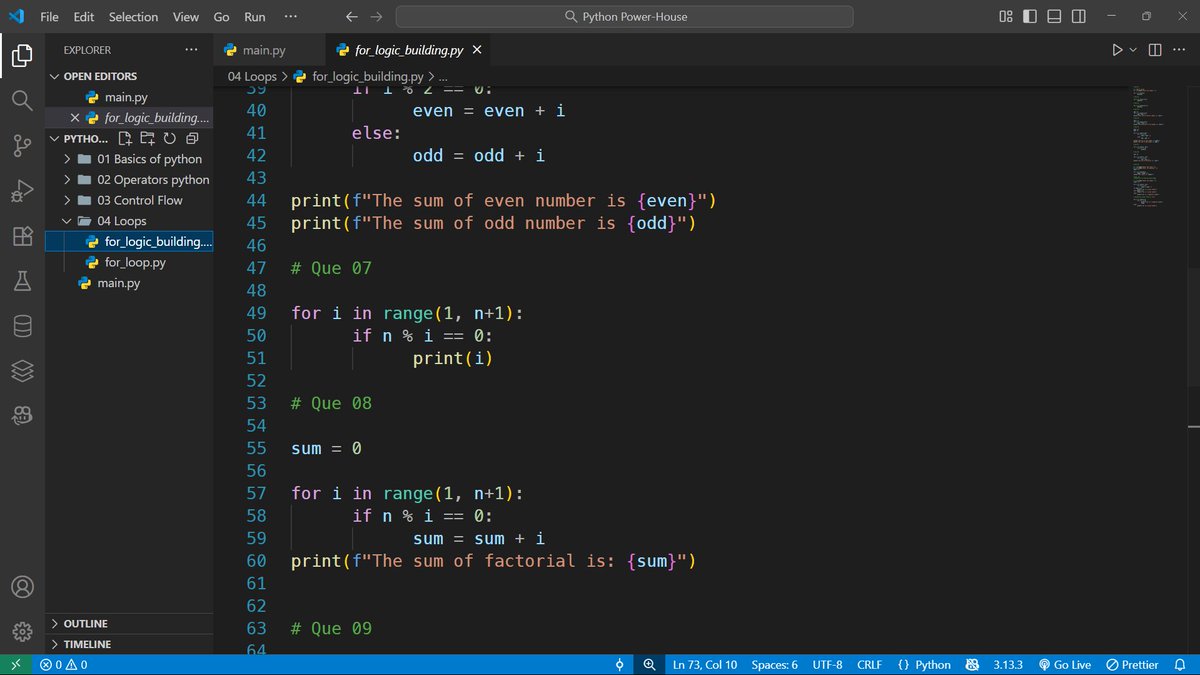Open the Copilot chat icon in activity bar

22,416
